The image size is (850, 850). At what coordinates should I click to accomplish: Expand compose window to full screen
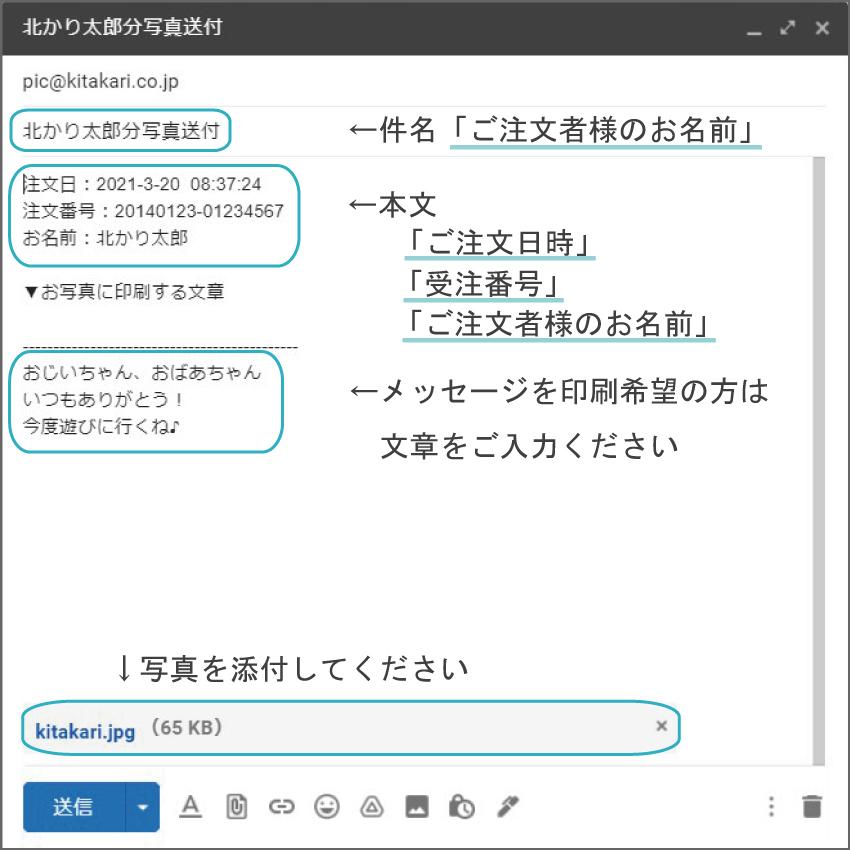coord(788,28)
